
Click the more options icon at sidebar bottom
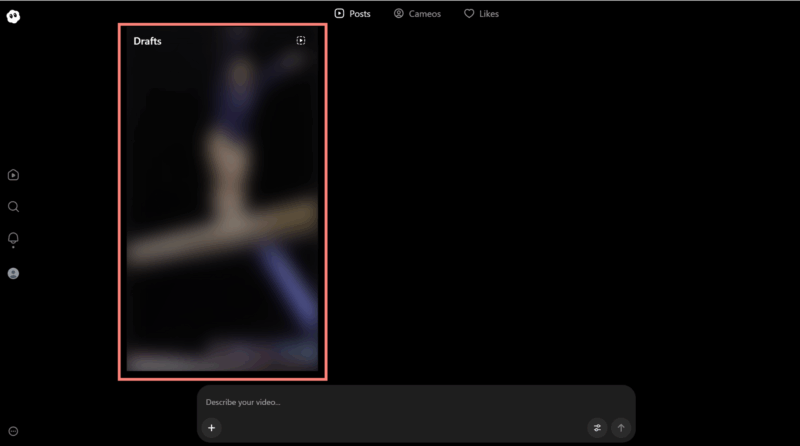[13, 431]
